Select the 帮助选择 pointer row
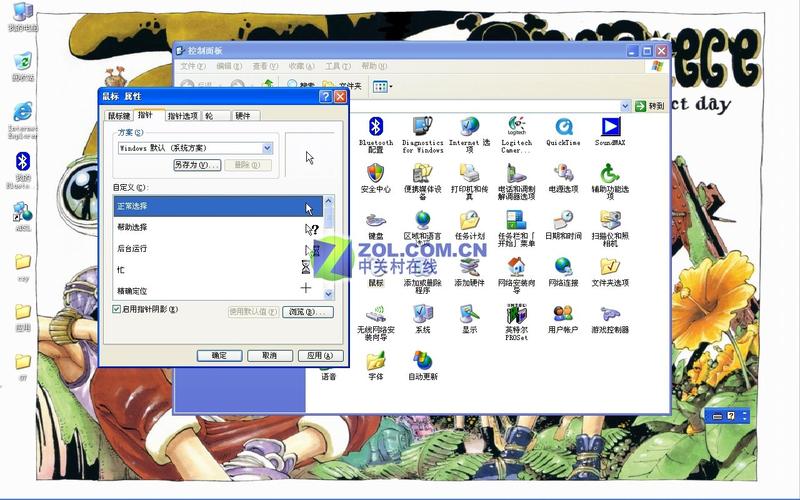The image size is (800, 500). point(218,228)
